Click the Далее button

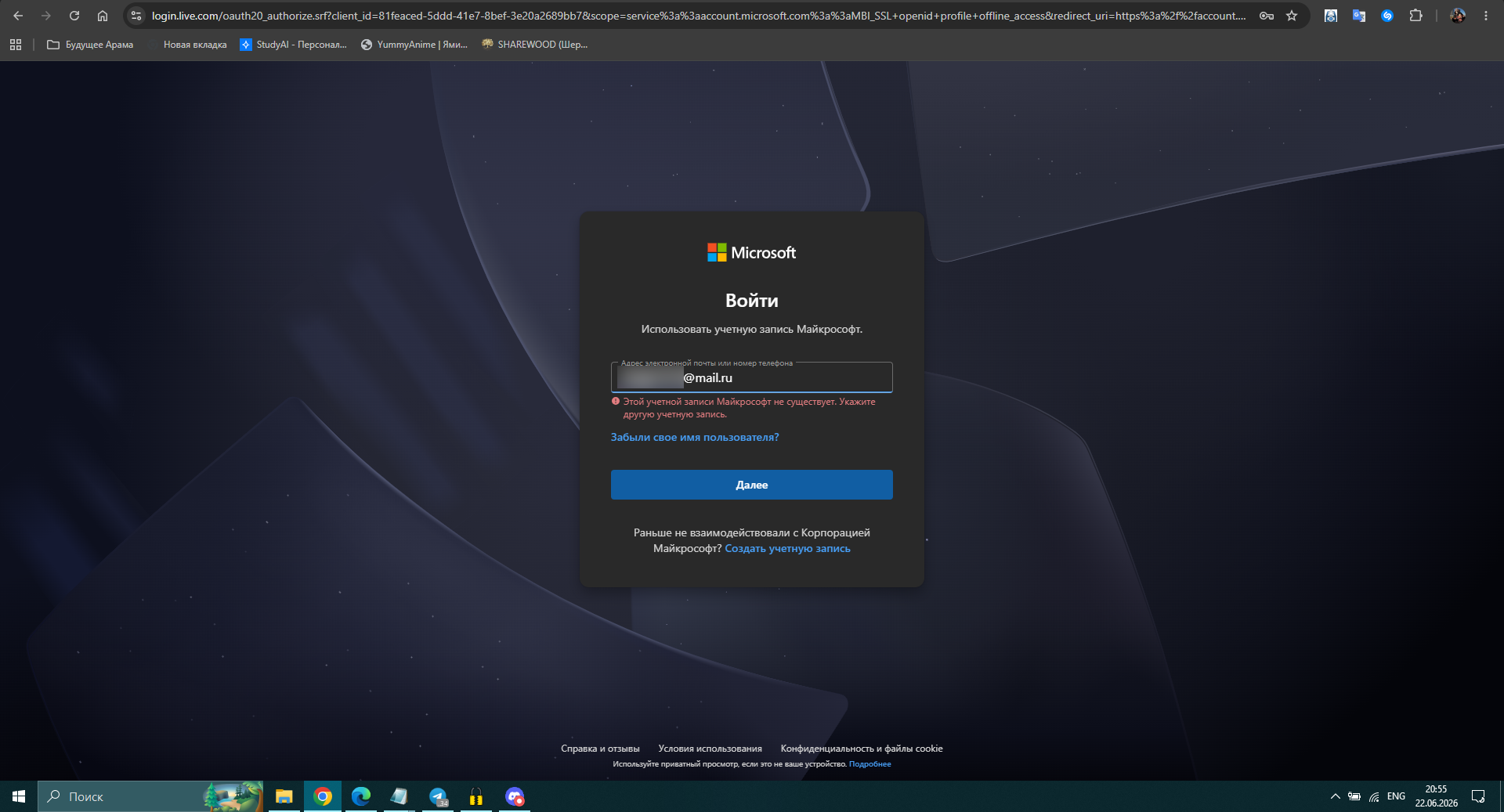[x=752, y=485]
